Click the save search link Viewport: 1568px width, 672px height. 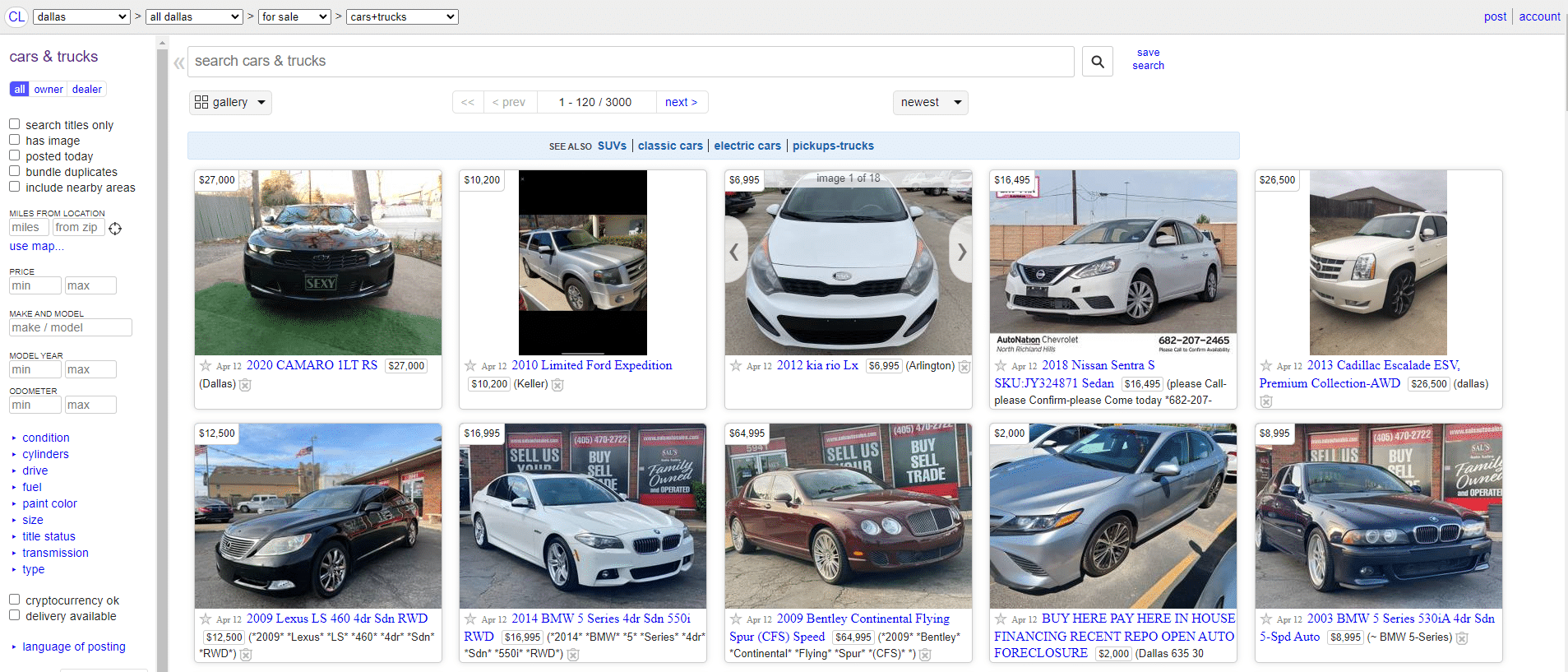coord(1148,59)
